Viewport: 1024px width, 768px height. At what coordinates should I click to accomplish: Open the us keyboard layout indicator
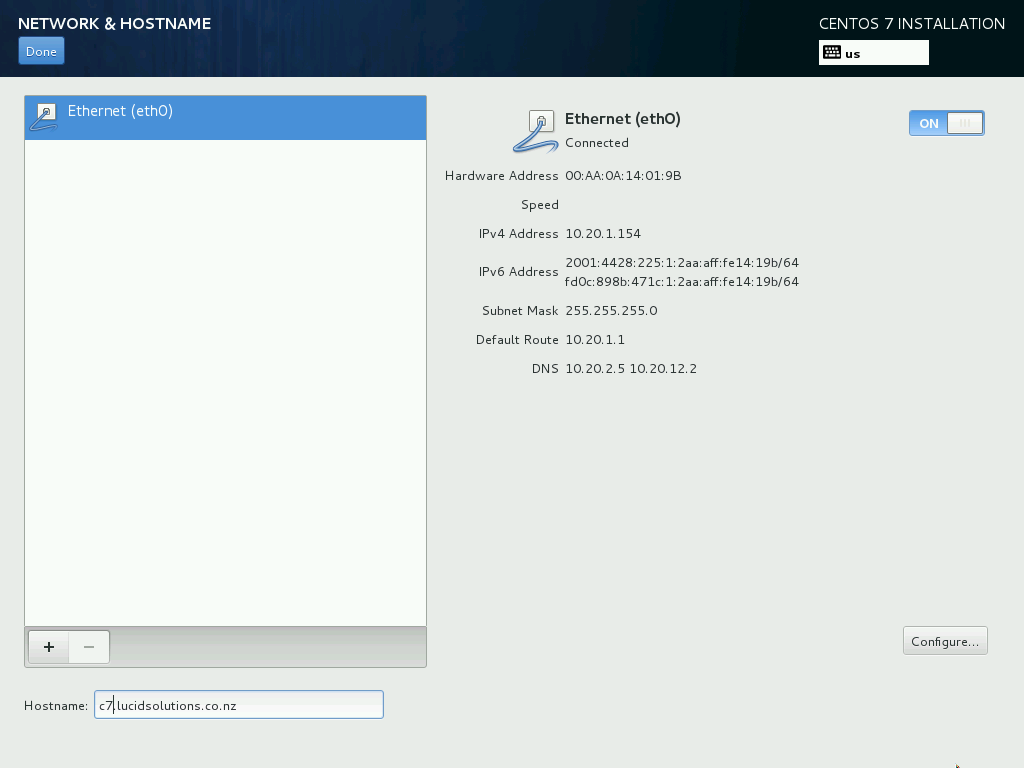pos(873,53)
